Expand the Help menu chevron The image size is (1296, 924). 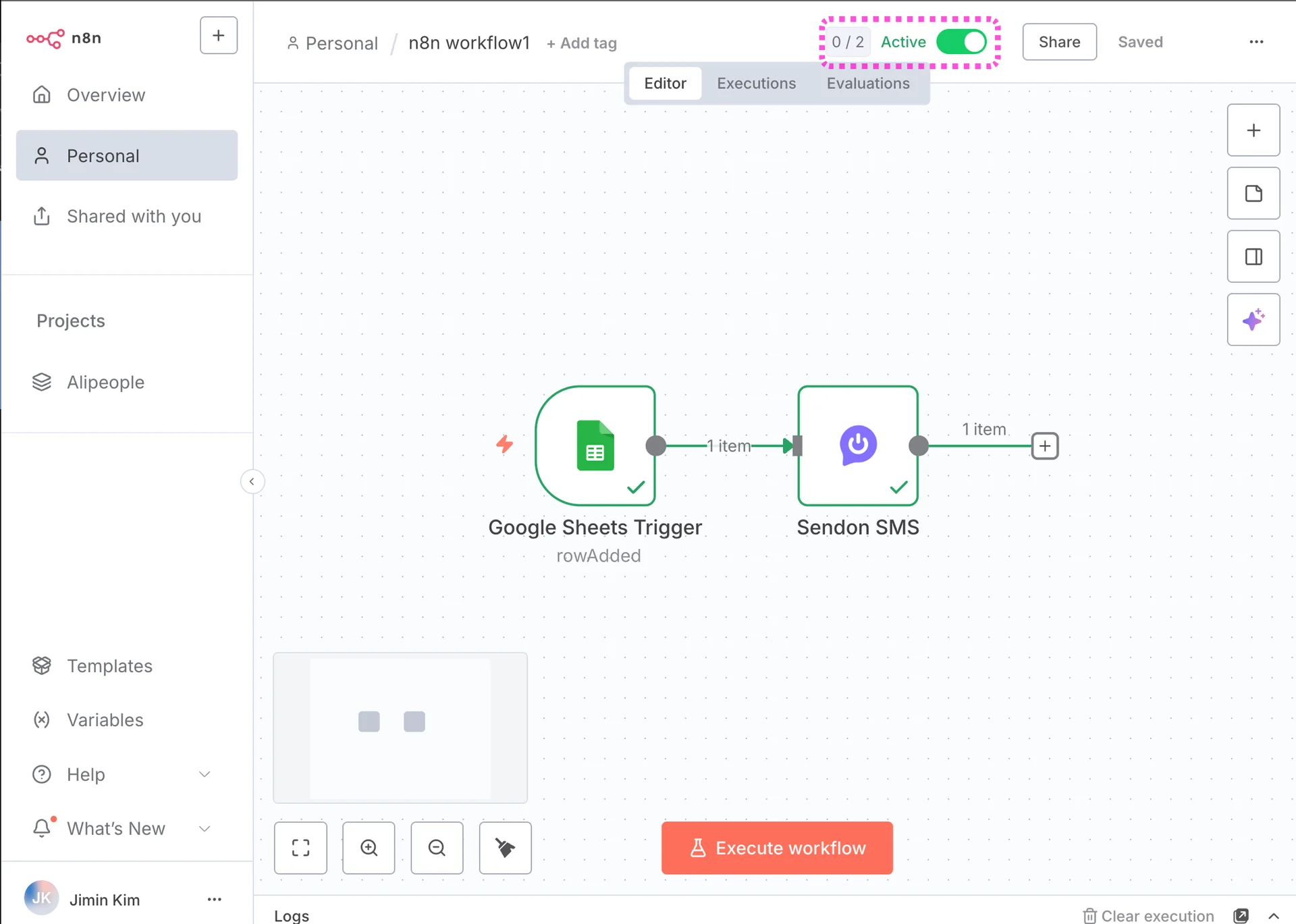205,774
